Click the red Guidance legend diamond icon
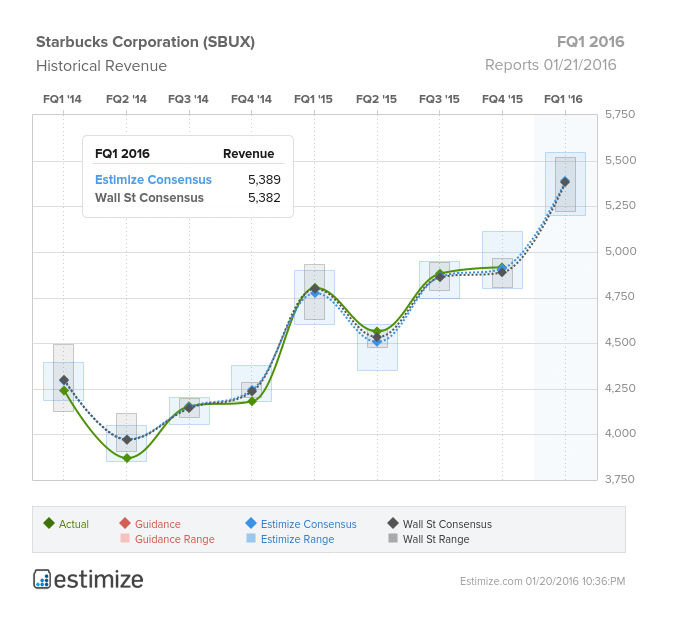This screenshot has height=620, width=675. (x=125, y=524)
